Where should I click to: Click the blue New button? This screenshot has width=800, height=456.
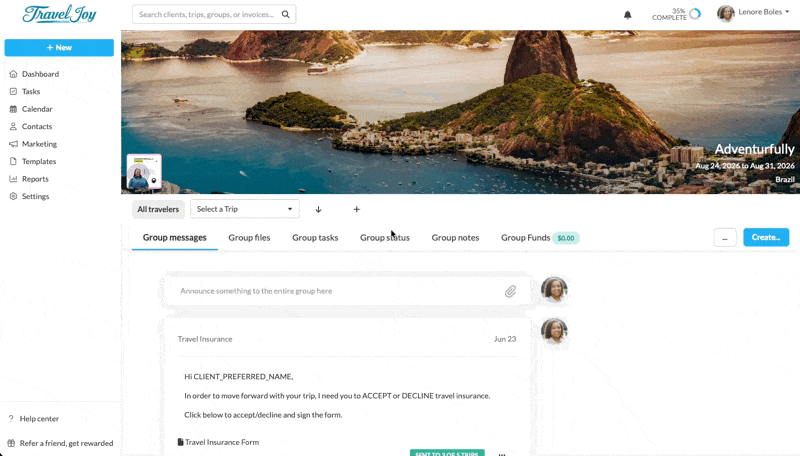tap(59, 47)
